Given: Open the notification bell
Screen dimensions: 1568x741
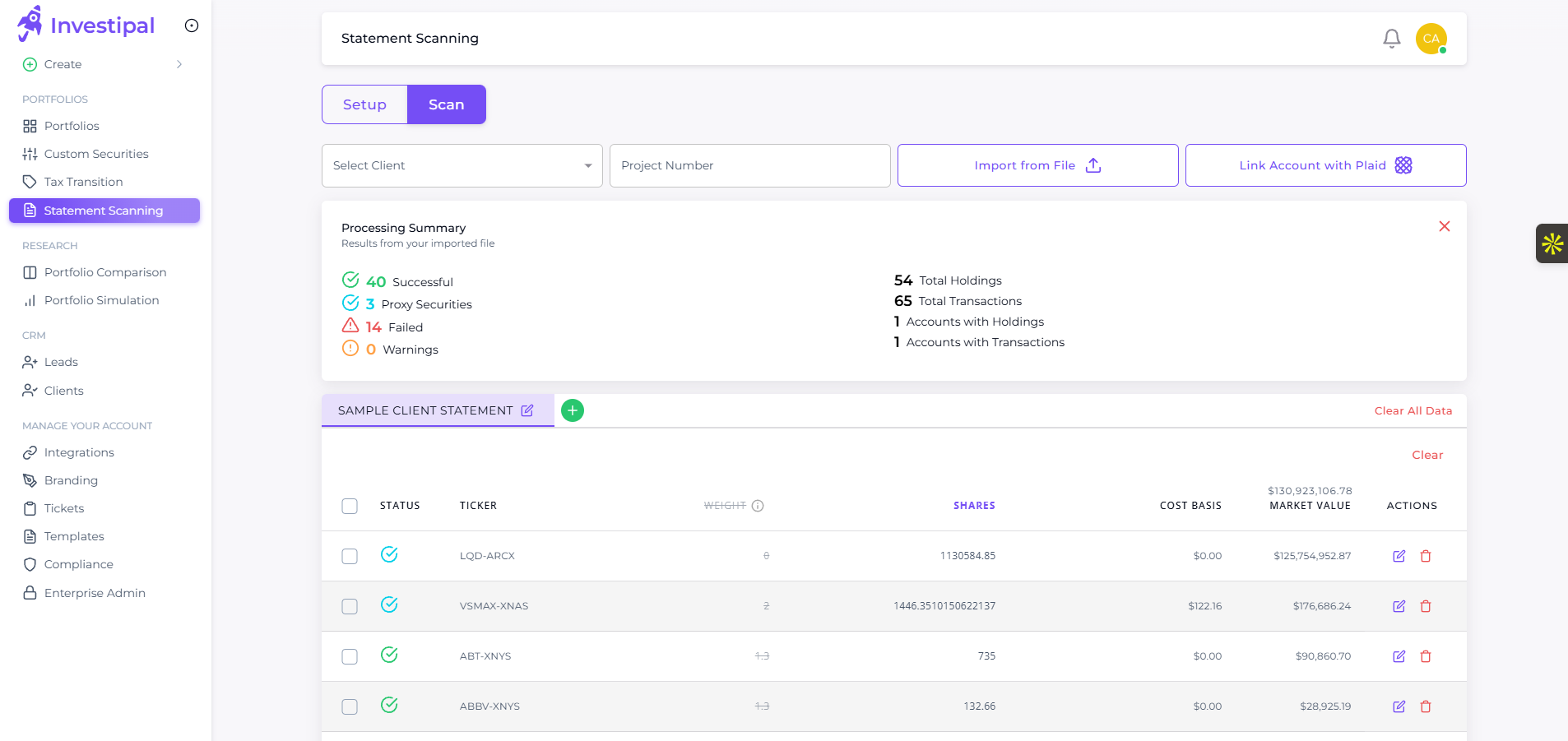Looking at the screenshot, I should click(x=1390, y=38).
